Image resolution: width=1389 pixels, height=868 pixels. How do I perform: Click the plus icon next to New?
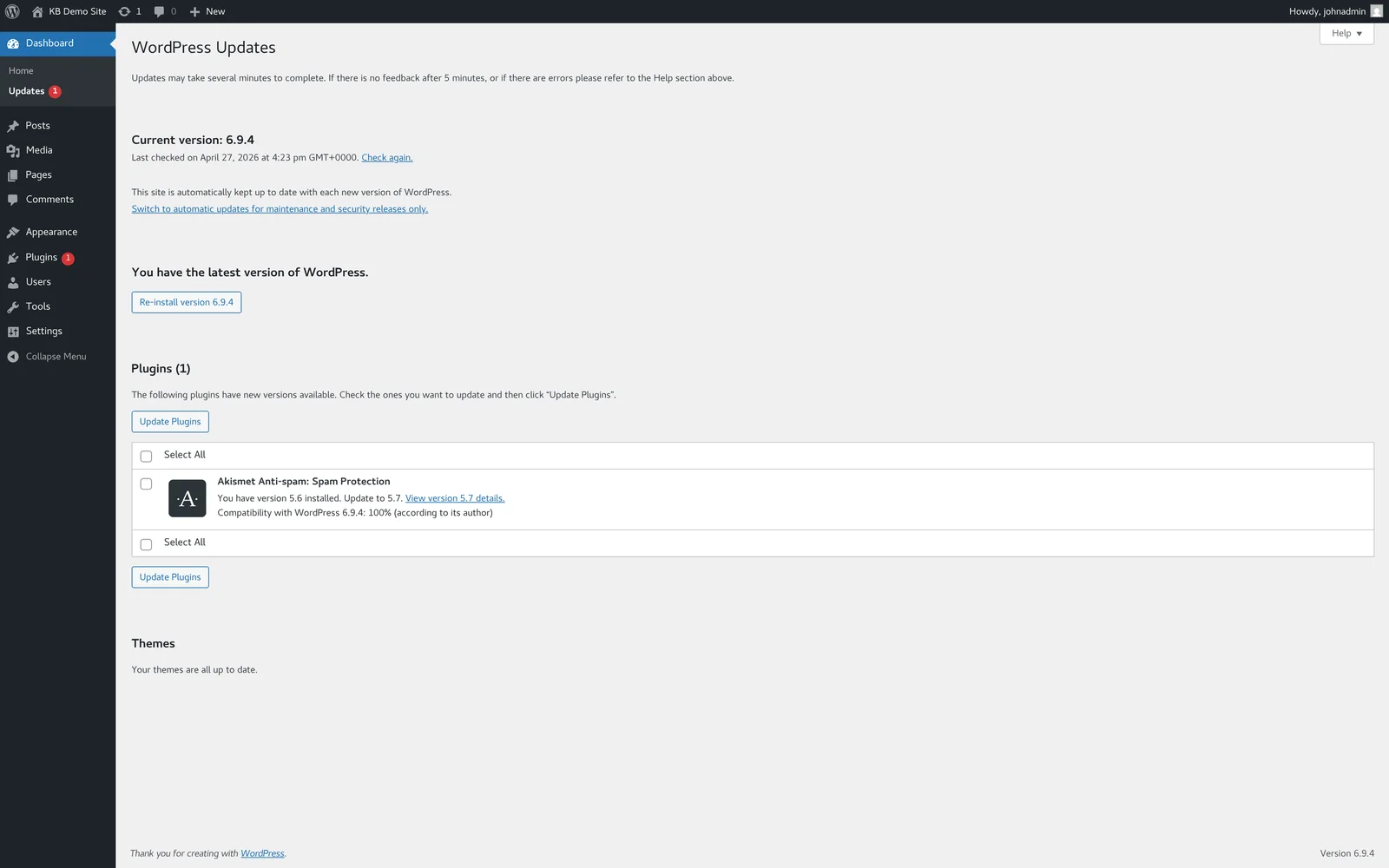click(194, 11)
